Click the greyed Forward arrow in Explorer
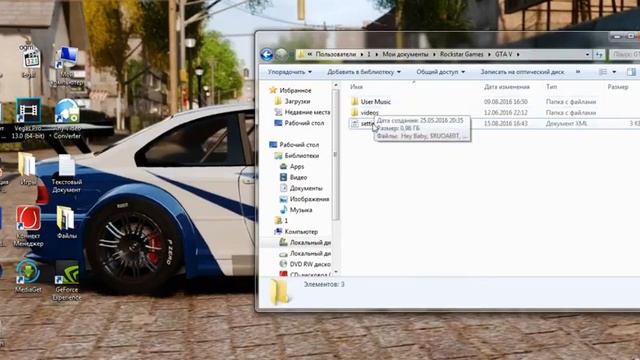Screen dimensions: 640x360 coord(281,54)
